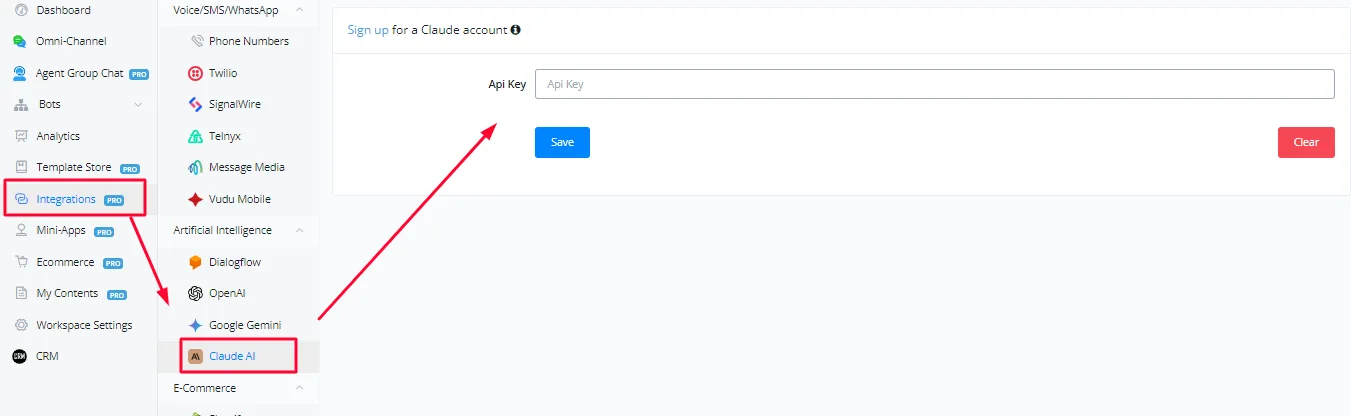Collapse the E-Commerce section chevron

[x=298, y=388]
